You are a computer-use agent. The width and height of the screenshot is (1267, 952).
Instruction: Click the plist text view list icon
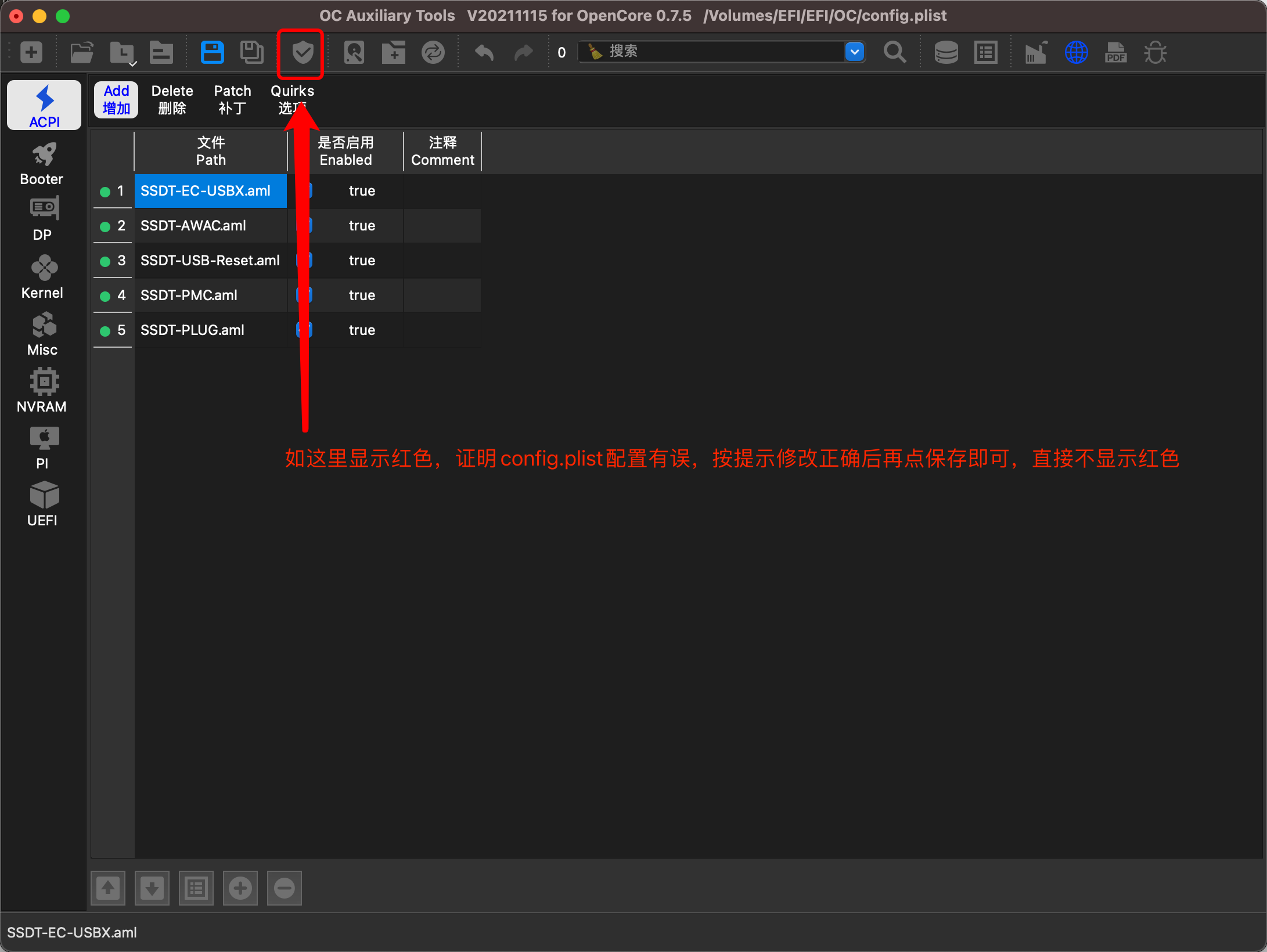pos(986,52)
